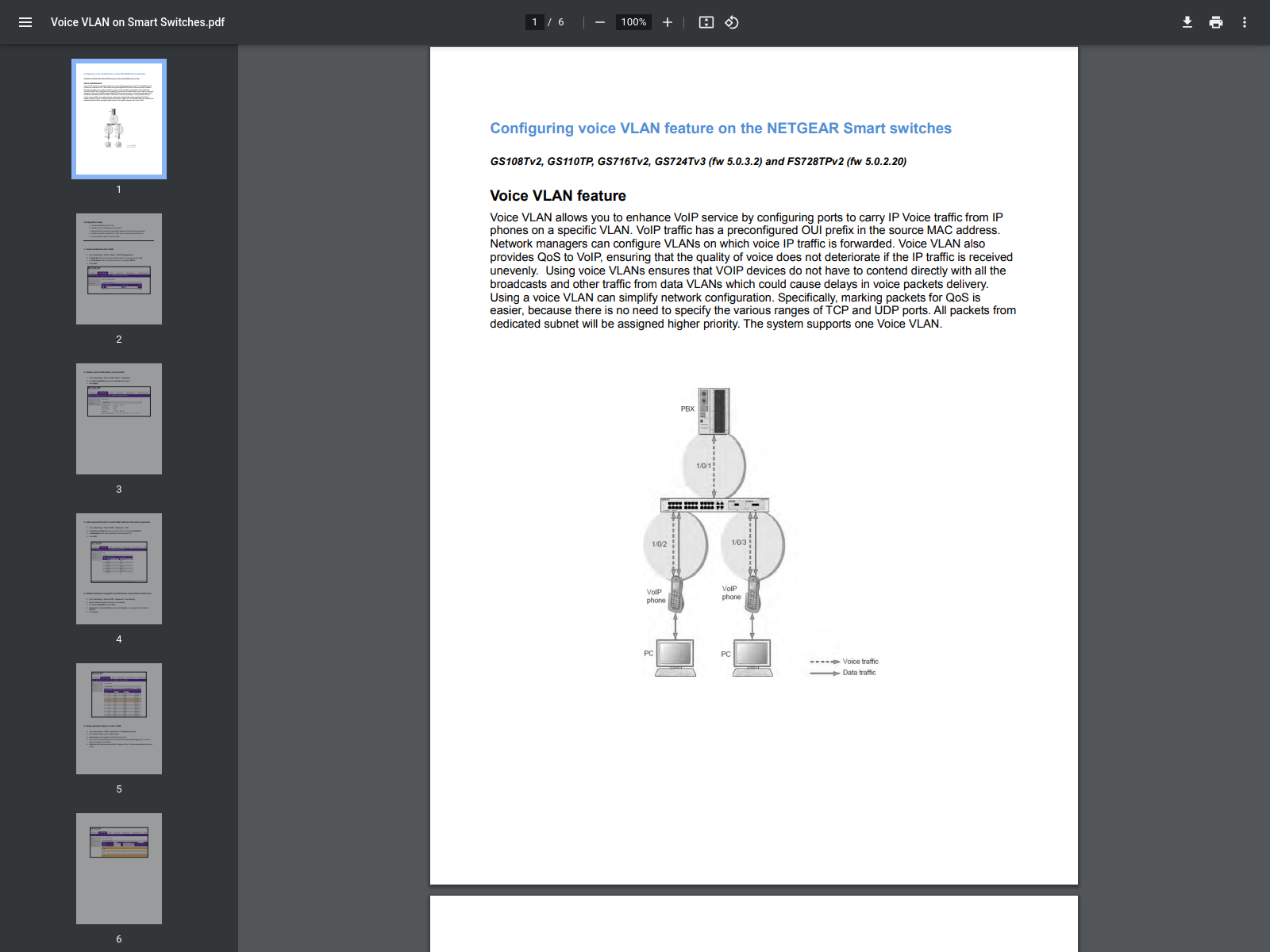The width and height of the screenshot is (1270, 952).
Task: Open the more actions menu
Action: (x=1245, y=22)
